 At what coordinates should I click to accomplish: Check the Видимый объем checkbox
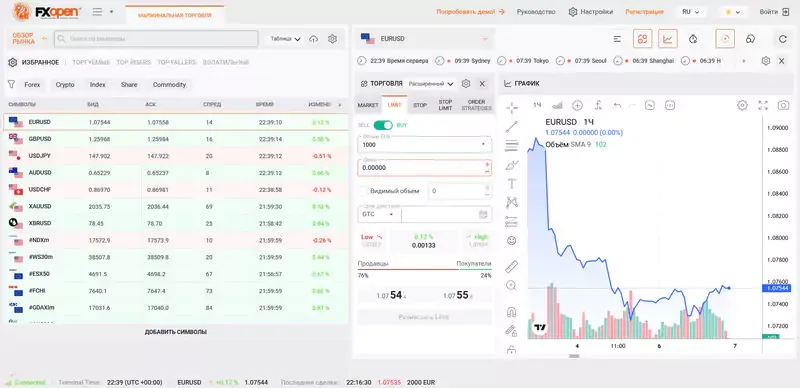[x=362, y=191]
